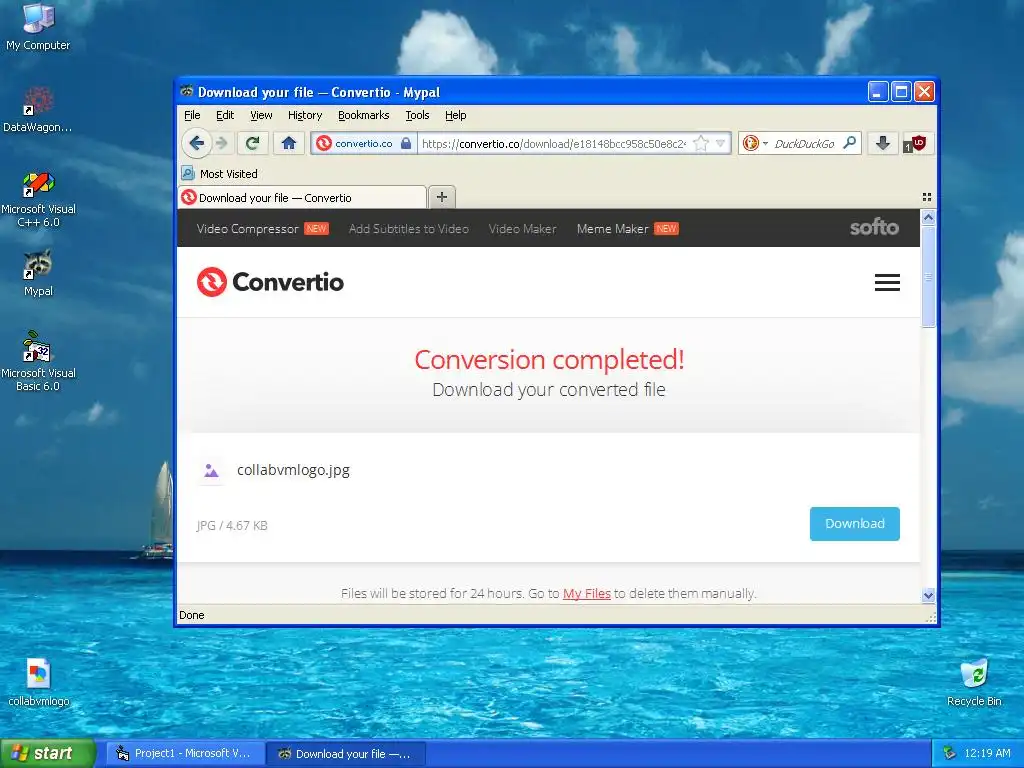The image size is (1024, 768).
Task: Select Microsoft Visual C++ 6.0 desktop icon
Action: pos(38,199)
